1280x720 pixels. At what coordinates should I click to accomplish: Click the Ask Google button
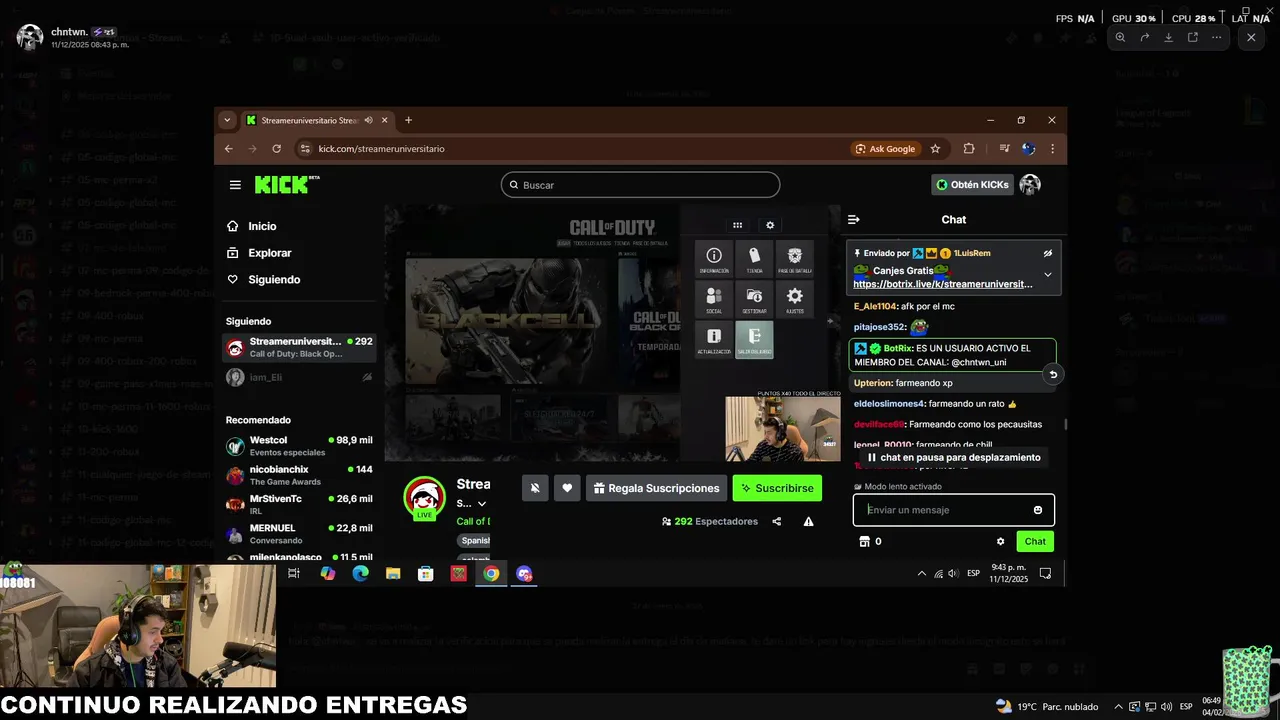[x=885, y=149]
